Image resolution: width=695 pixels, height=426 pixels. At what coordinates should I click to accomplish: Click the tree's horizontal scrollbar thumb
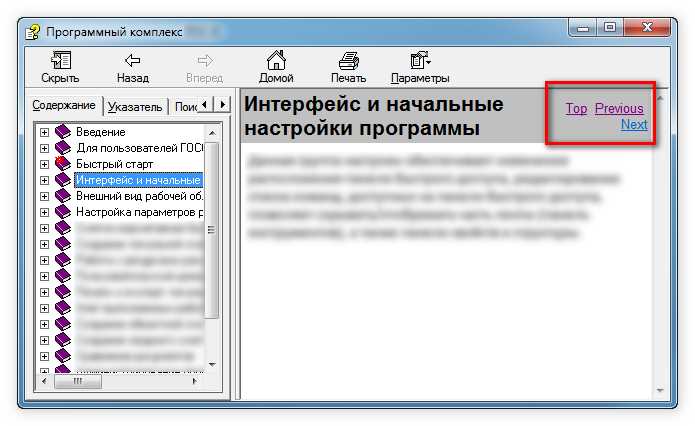78,381
